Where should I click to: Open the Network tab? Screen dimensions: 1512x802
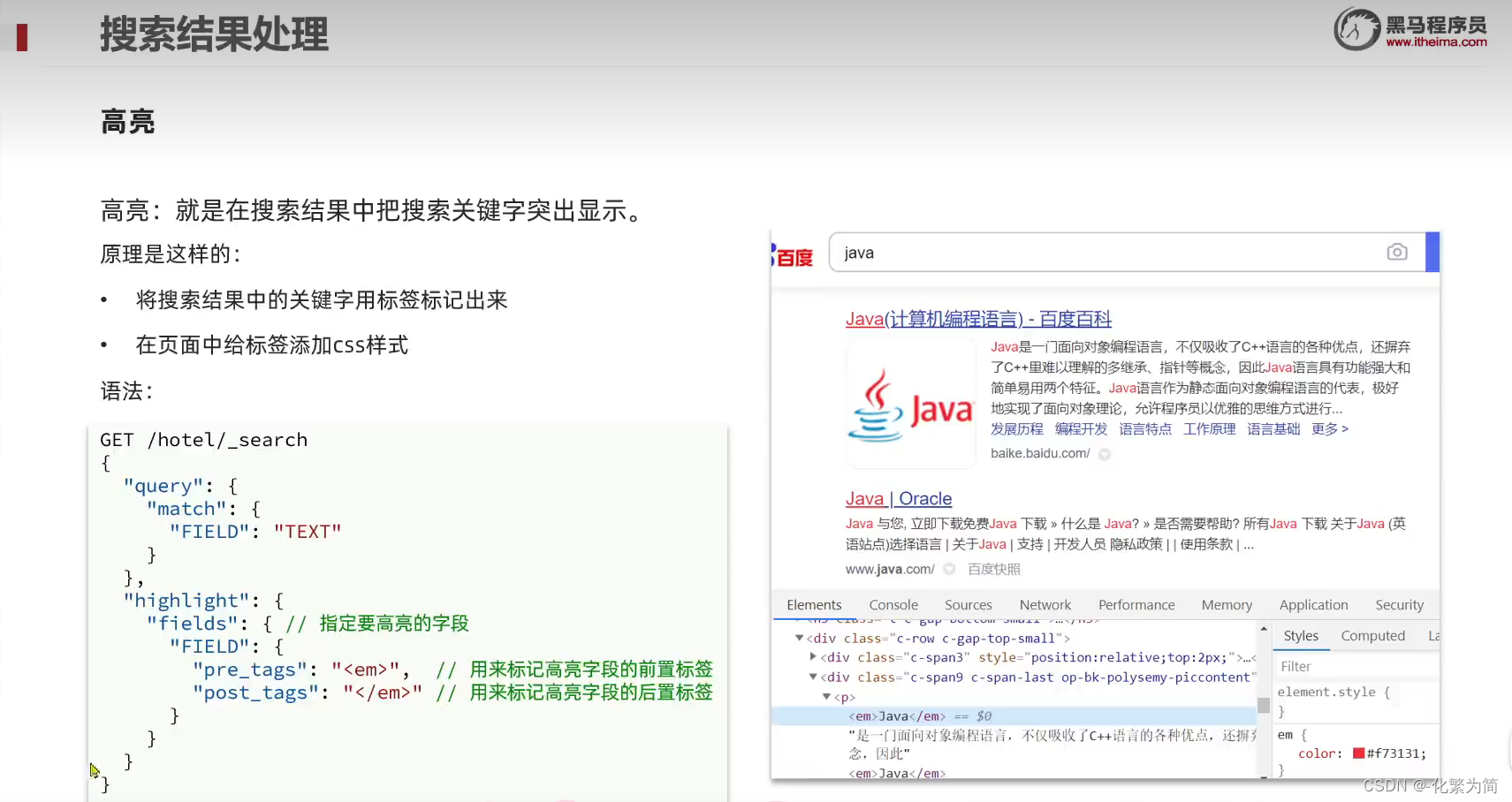tap(1045, 605)
